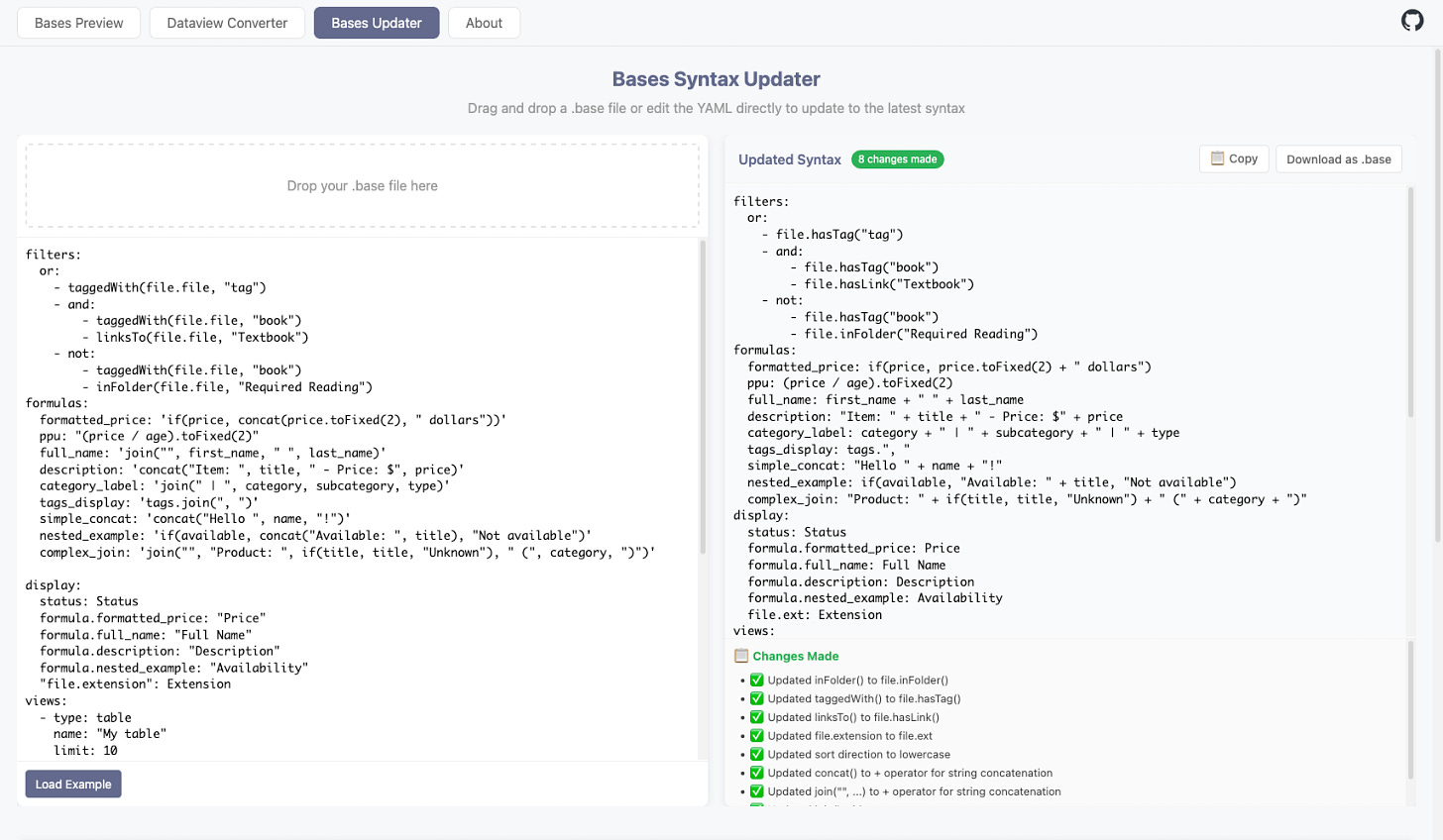Click the clipboard icon on Copy button

point(1217,158)
